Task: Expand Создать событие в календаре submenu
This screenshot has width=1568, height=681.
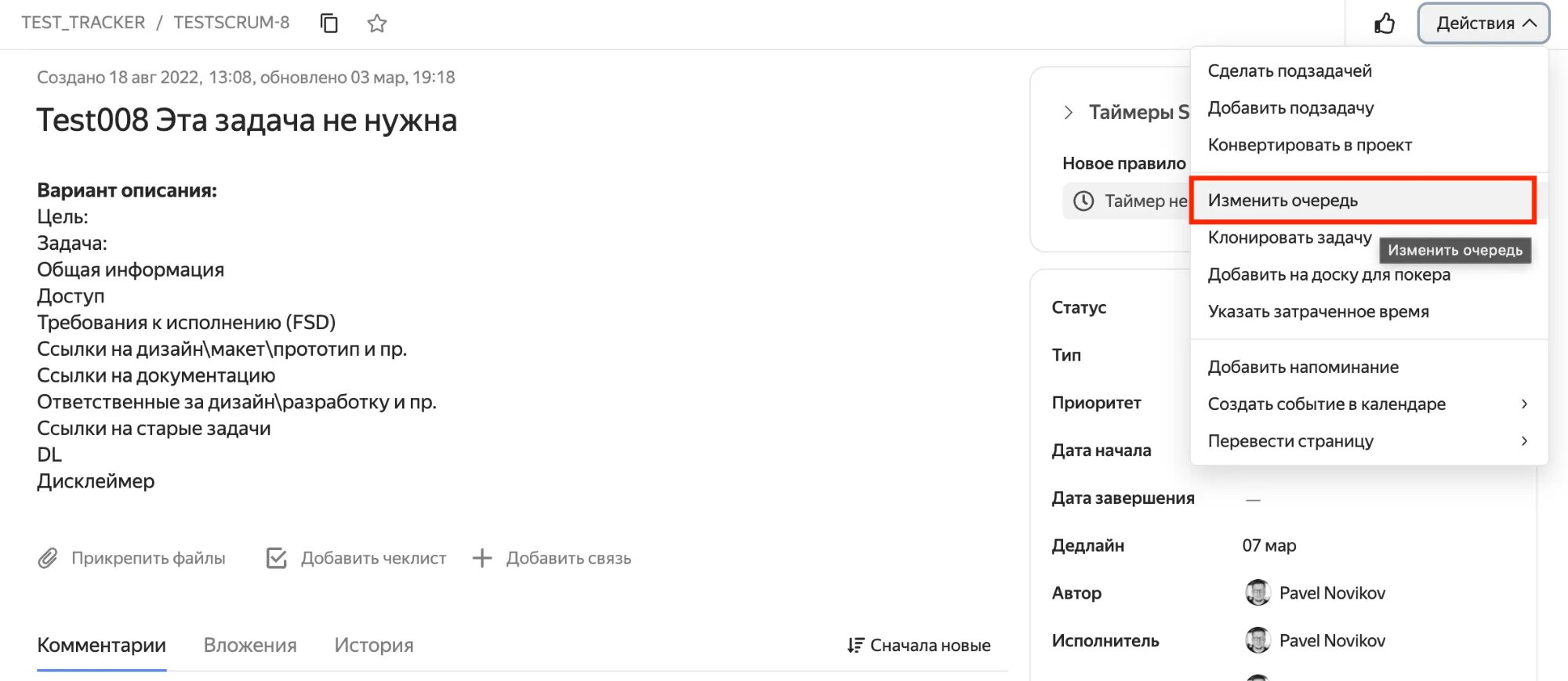Action: coord(1524,404)
